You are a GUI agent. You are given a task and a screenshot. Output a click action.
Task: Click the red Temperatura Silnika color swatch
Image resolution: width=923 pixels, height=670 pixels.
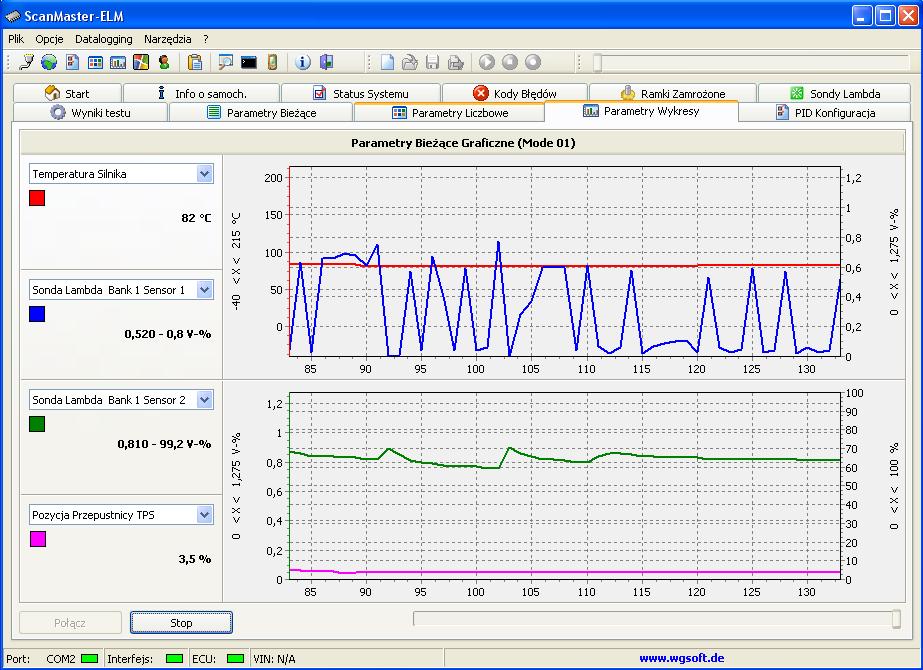38,199
